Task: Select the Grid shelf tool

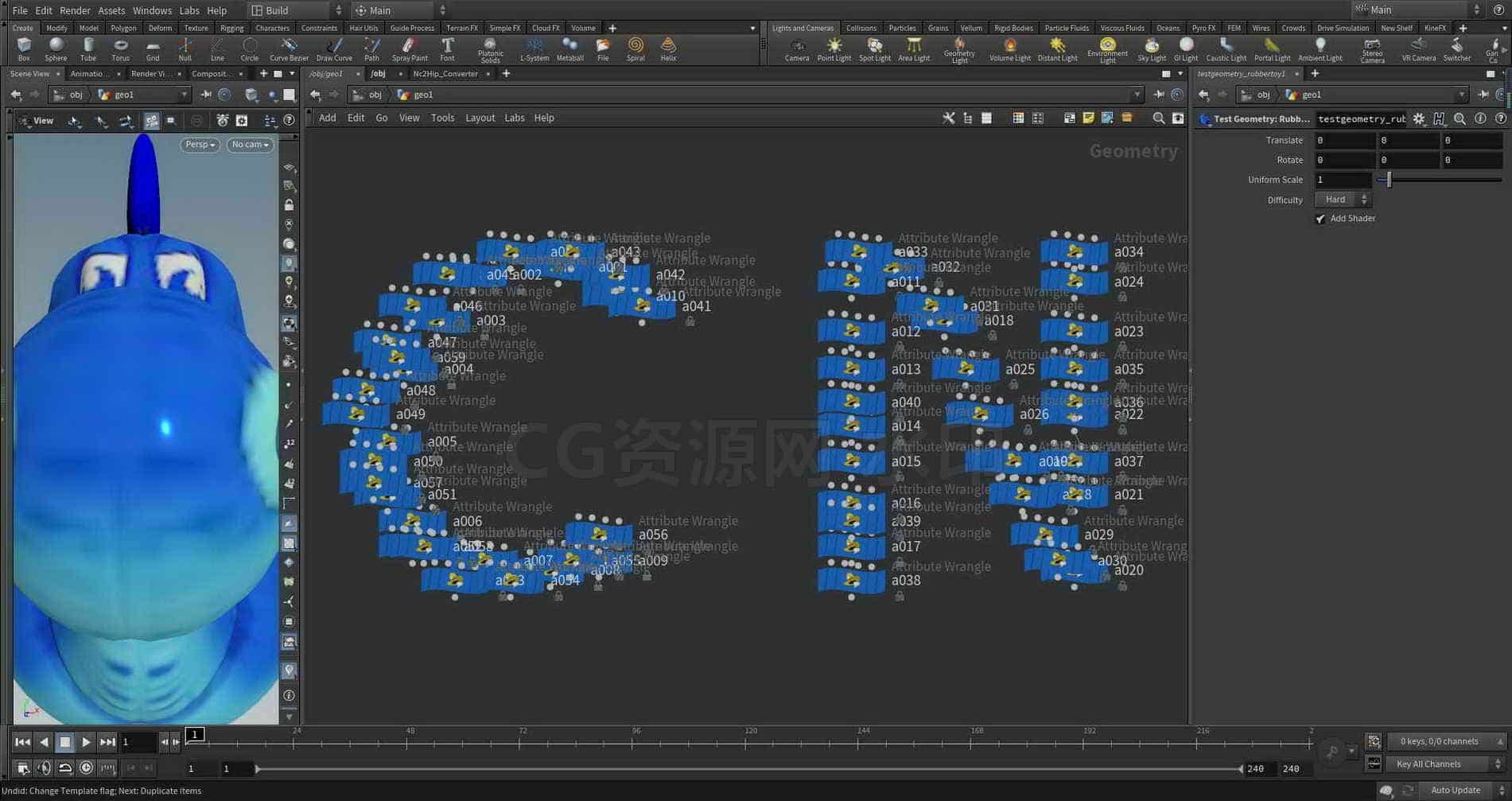Action: [x=153, y=49]
